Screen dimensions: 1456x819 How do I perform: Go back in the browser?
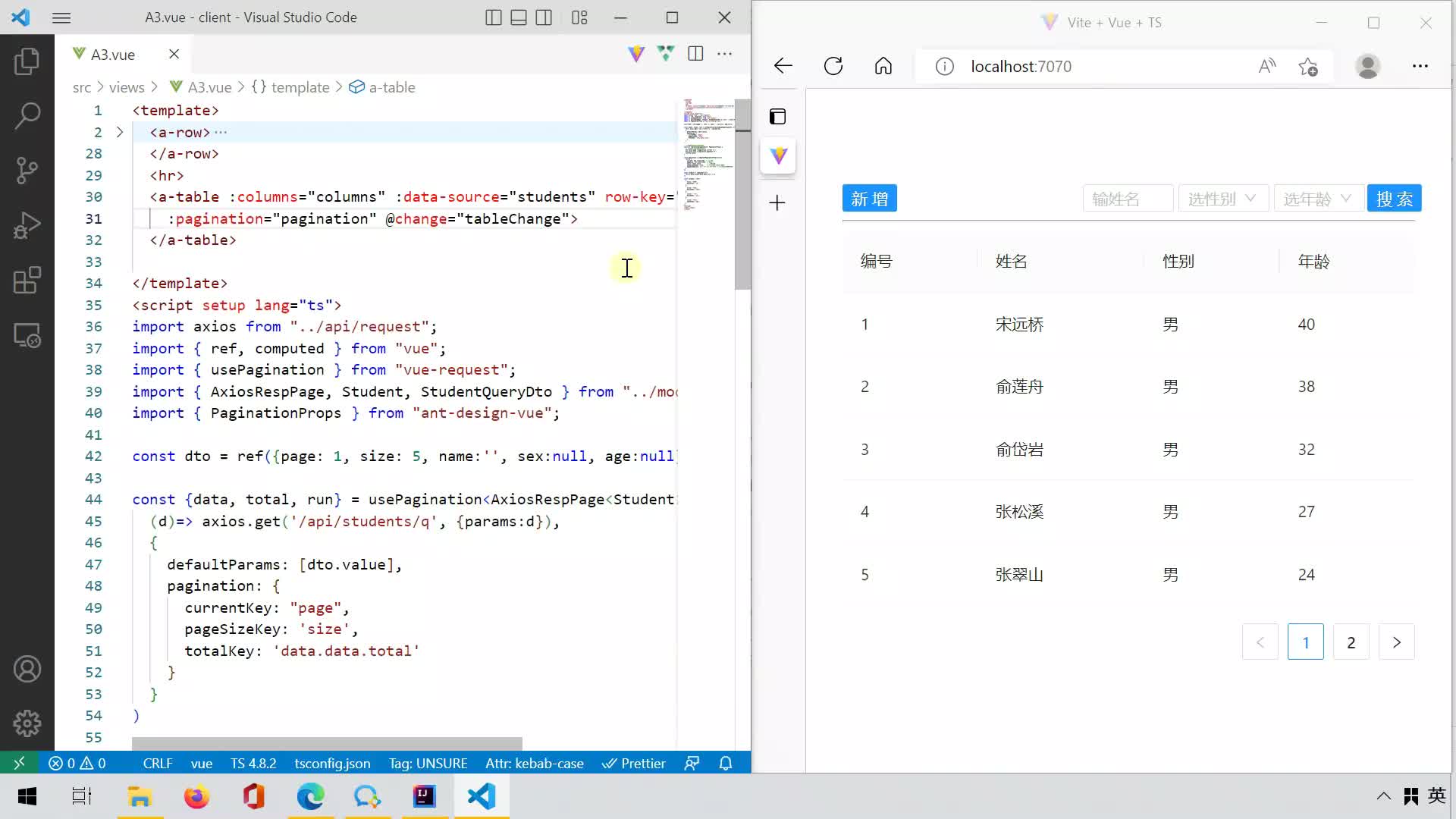783,66
